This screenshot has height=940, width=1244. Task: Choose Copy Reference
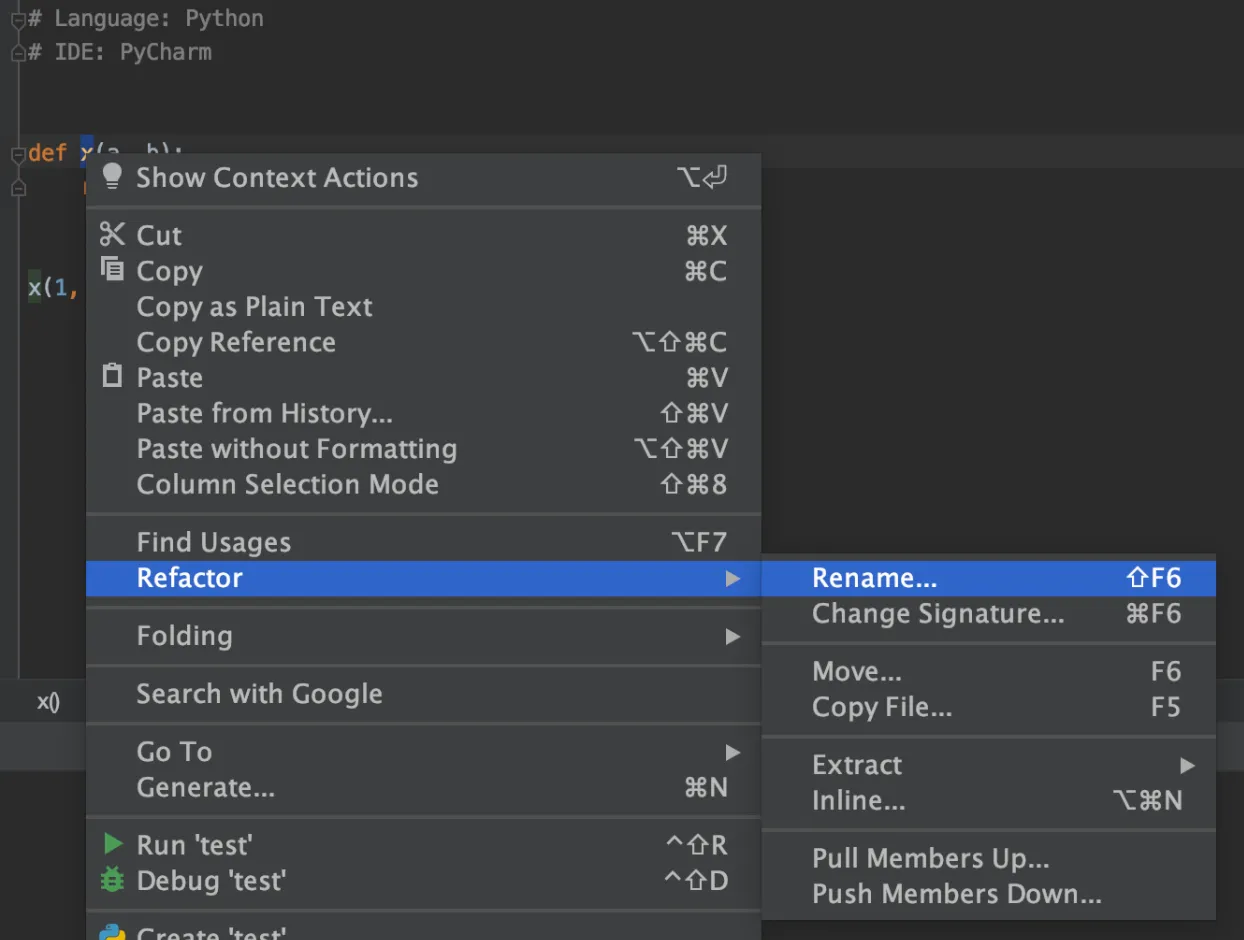(x=424, y=342)
